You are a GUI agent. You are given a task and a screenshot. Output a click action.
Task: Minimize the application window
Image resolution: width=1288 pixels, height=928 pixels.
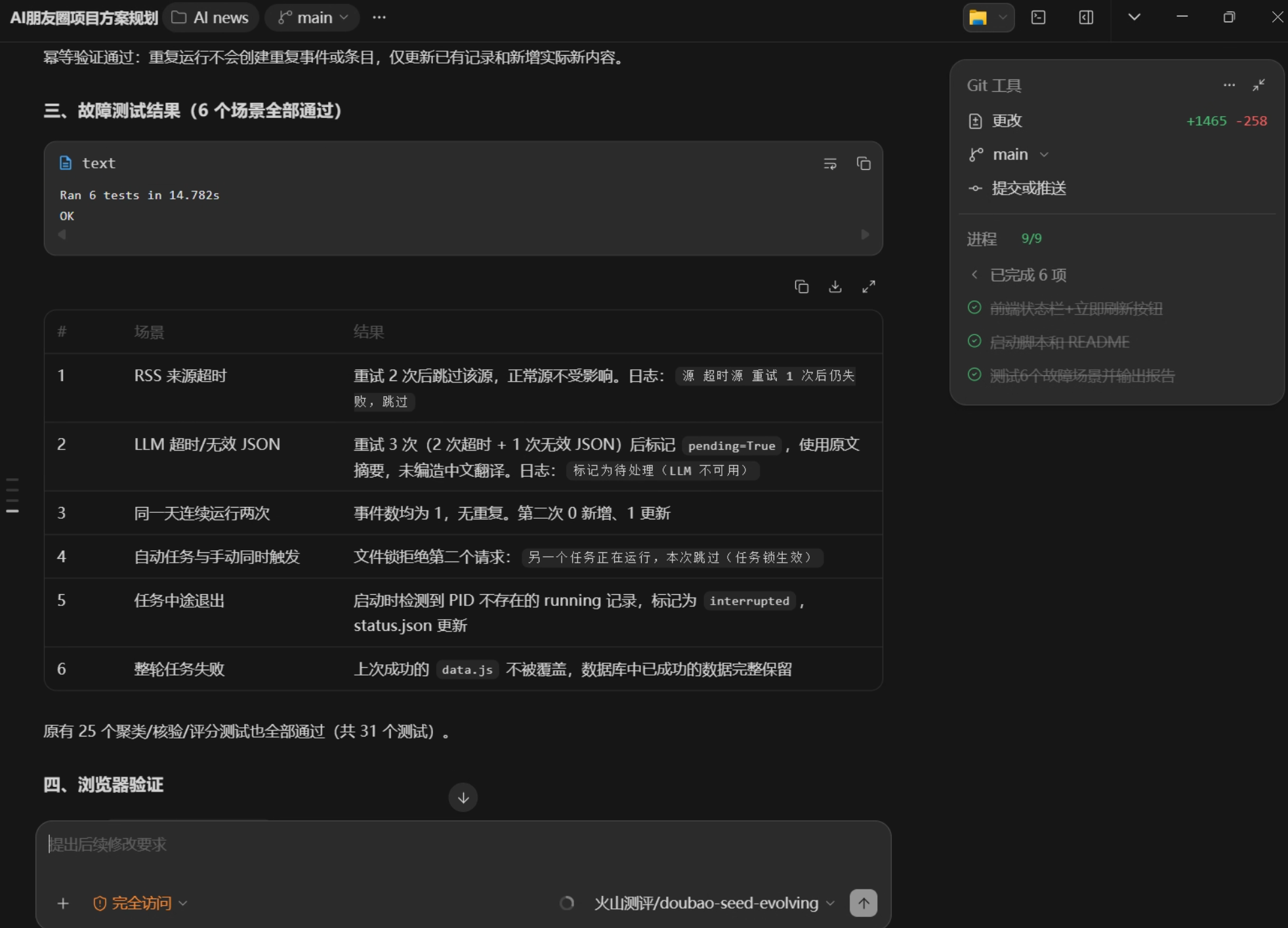[x=1182, y=17]
